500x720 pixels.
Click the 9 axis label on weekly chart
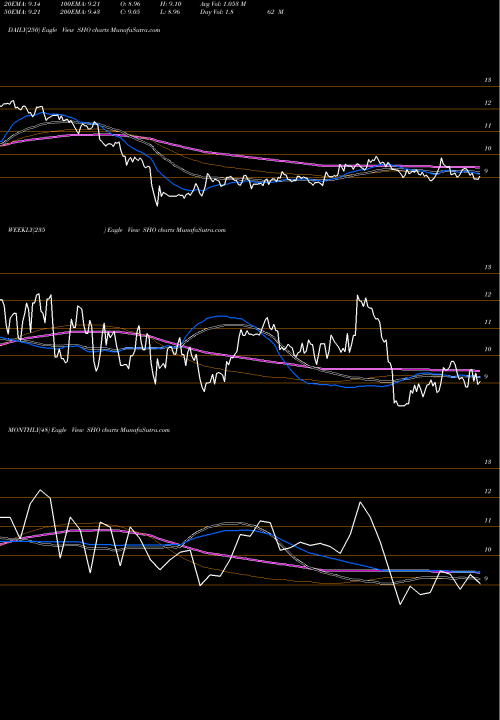486,377
